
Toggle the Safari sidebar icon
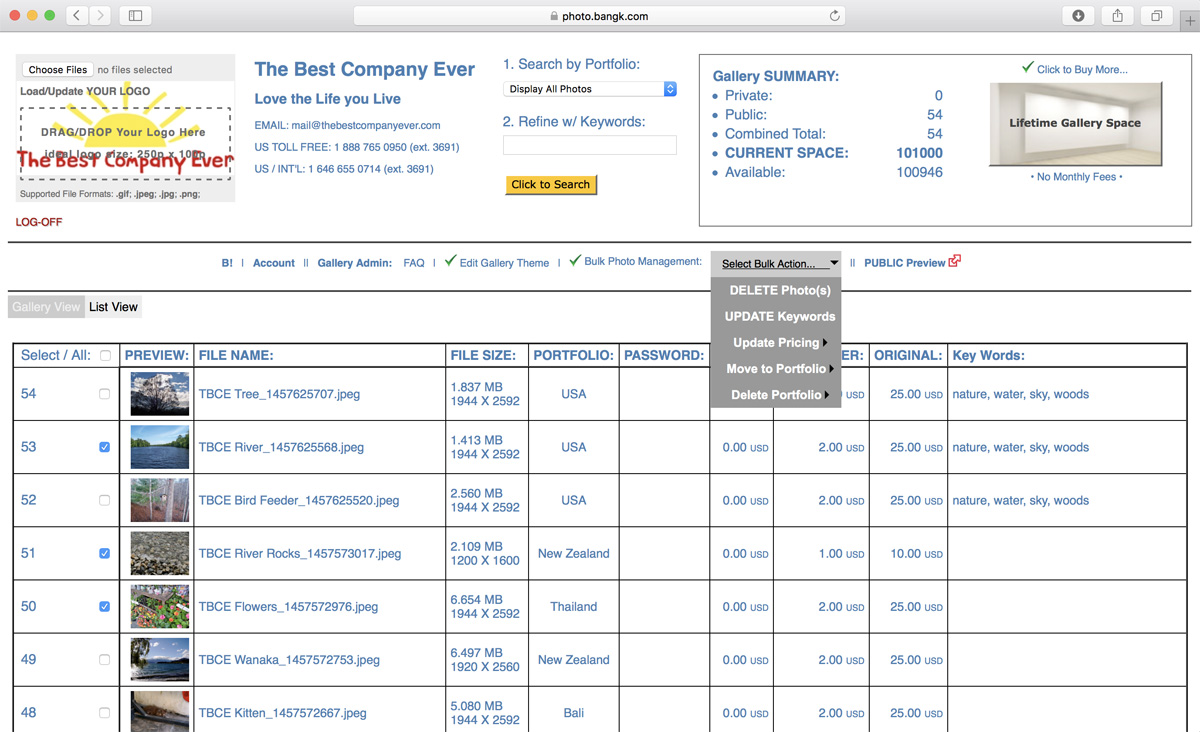(x=135, y=15)
